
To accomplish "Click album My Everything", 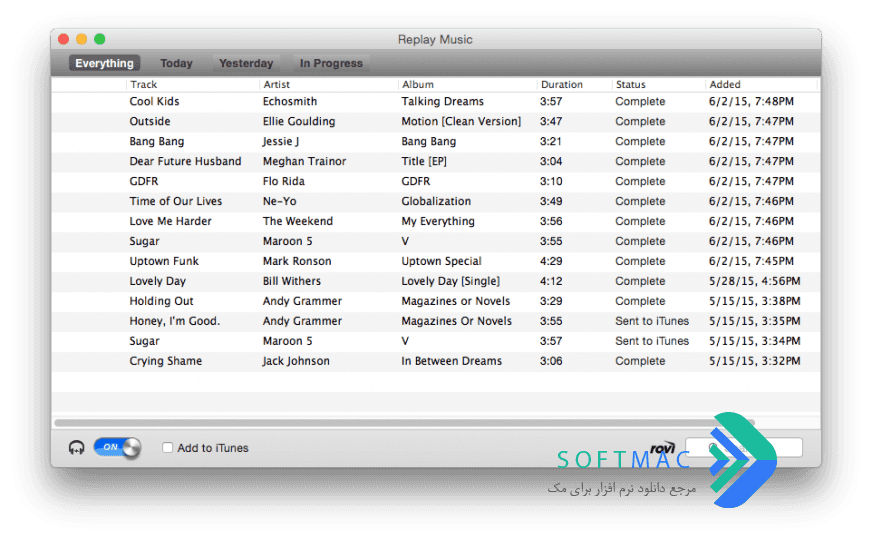I will (x=438, y=221).
